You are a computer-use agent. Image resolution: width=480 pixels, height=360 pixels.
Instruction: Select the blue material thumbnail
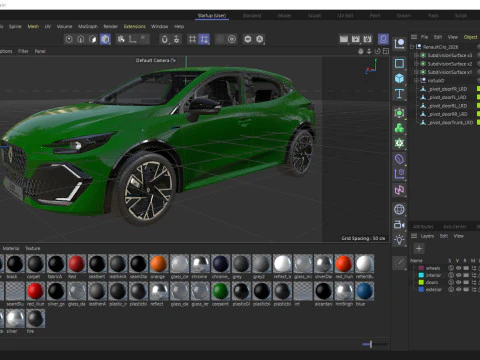364,291
